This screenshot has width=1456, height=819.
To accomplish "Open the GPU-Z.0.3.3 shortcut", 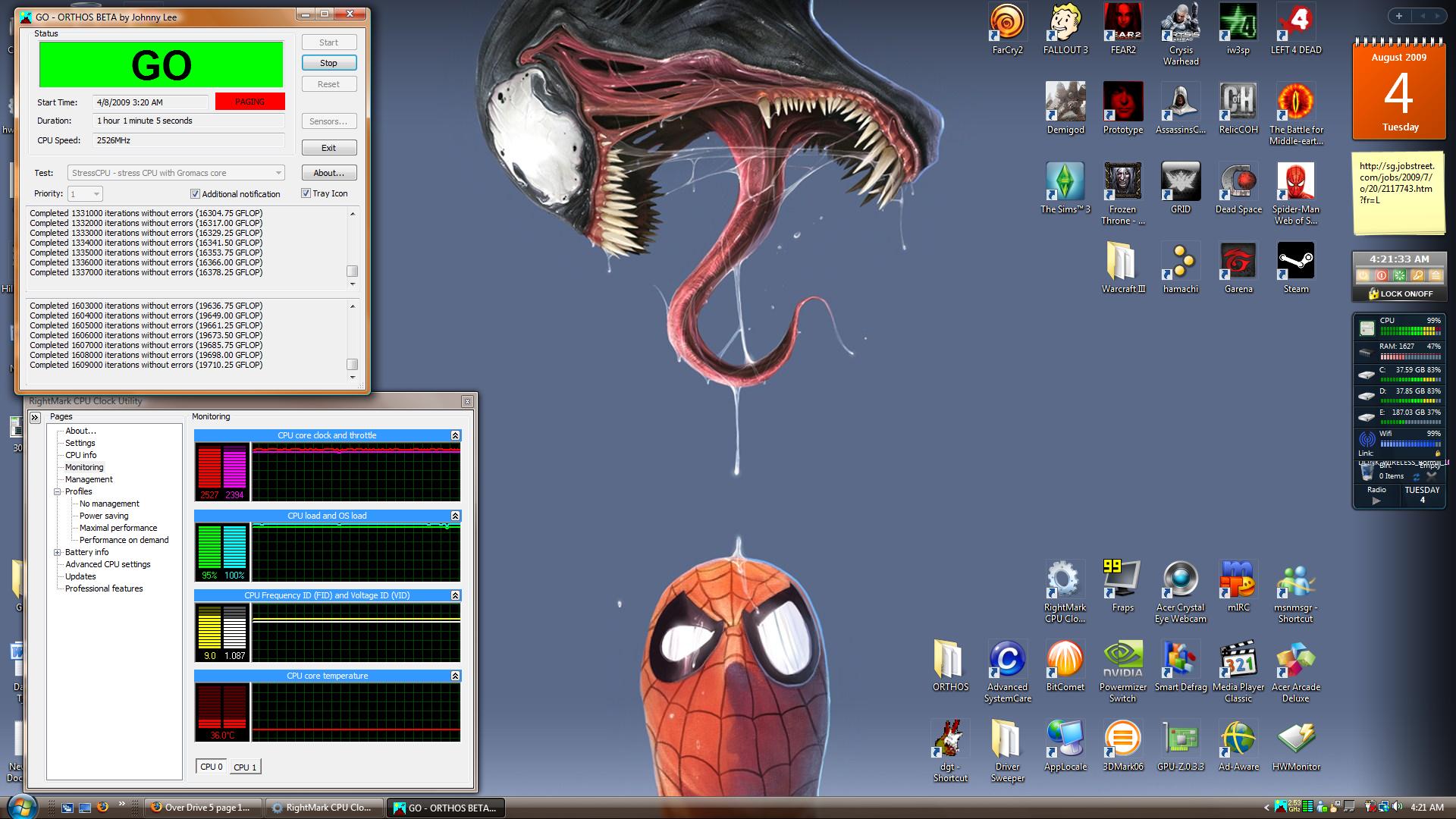I will [1181, 745].
